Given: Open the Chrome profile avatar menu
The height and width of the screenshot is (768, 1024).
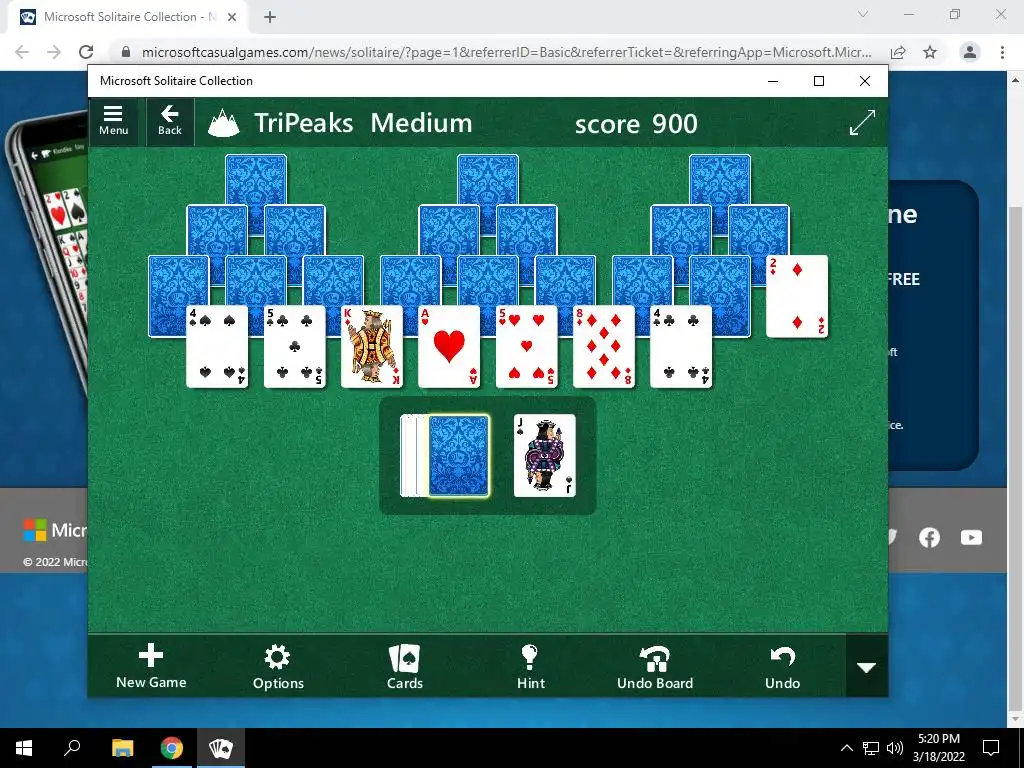Looking at the screenshot, I should click(x=970, y=52).
